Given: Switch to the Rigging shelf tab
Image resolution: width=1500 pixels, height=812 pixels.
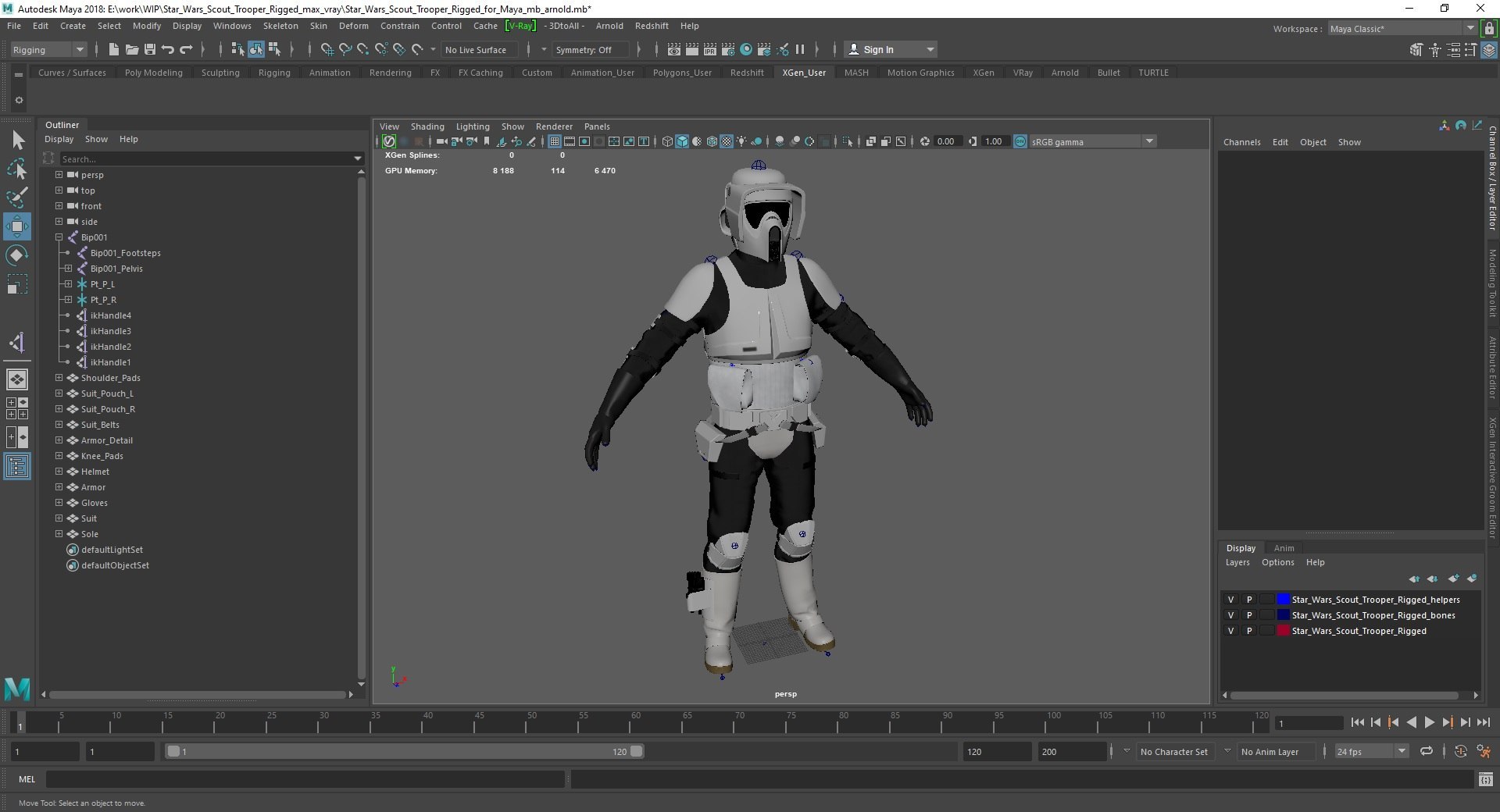Looking at the screenshot, I should coord(274,73).
